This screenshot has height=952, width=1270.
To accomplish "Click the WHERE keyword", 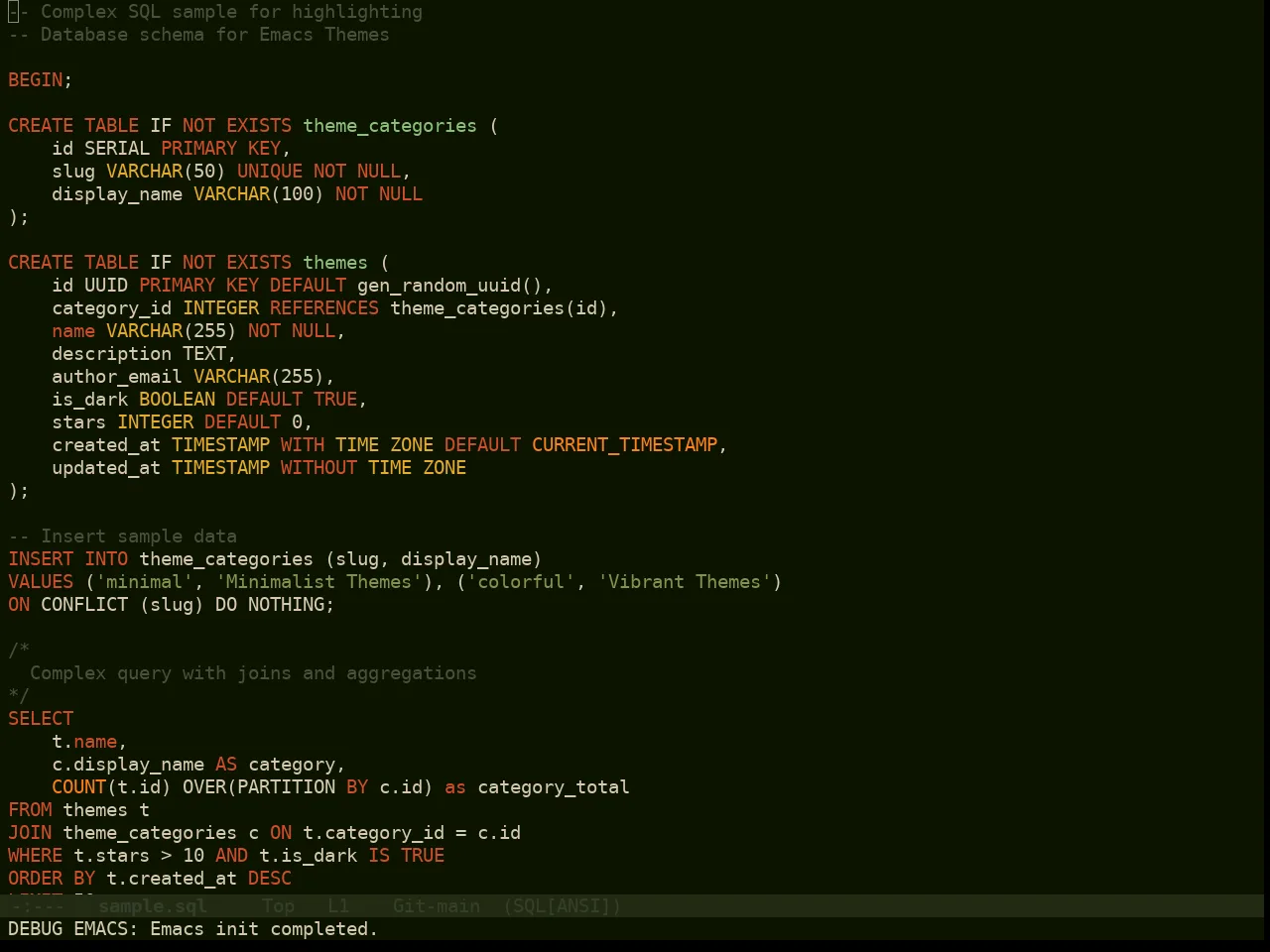I will point(36,856).
